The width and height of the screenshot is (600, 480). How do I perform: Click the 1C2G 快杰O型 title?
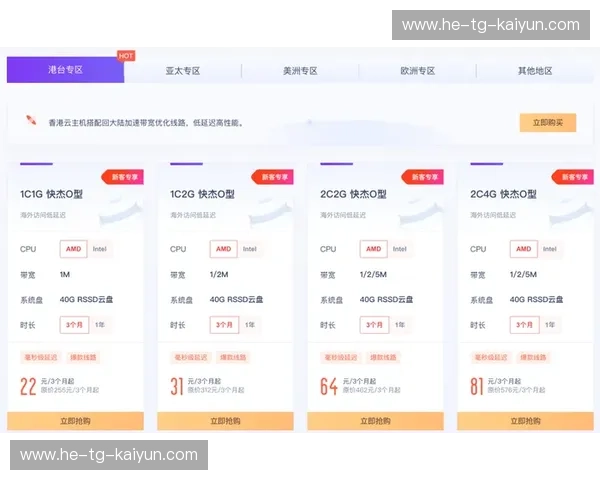202,194
